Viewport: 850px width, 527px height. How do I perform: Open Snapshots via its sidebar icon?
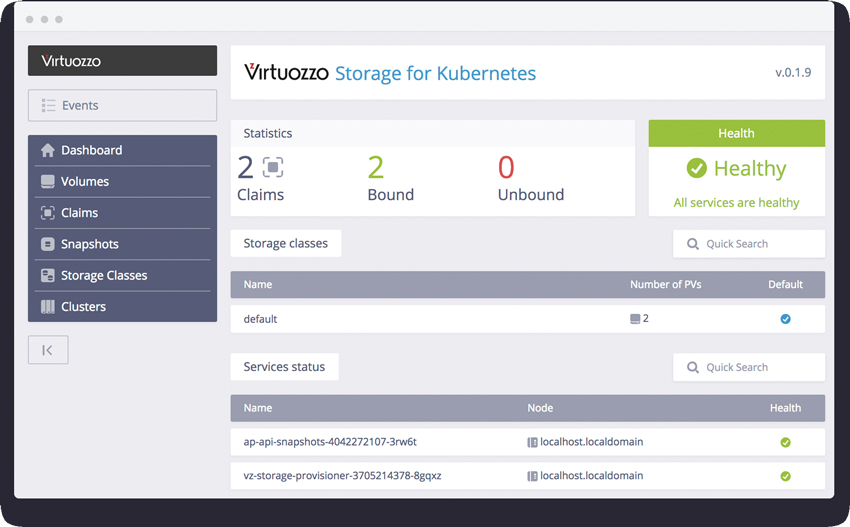[x=48, y=245]
